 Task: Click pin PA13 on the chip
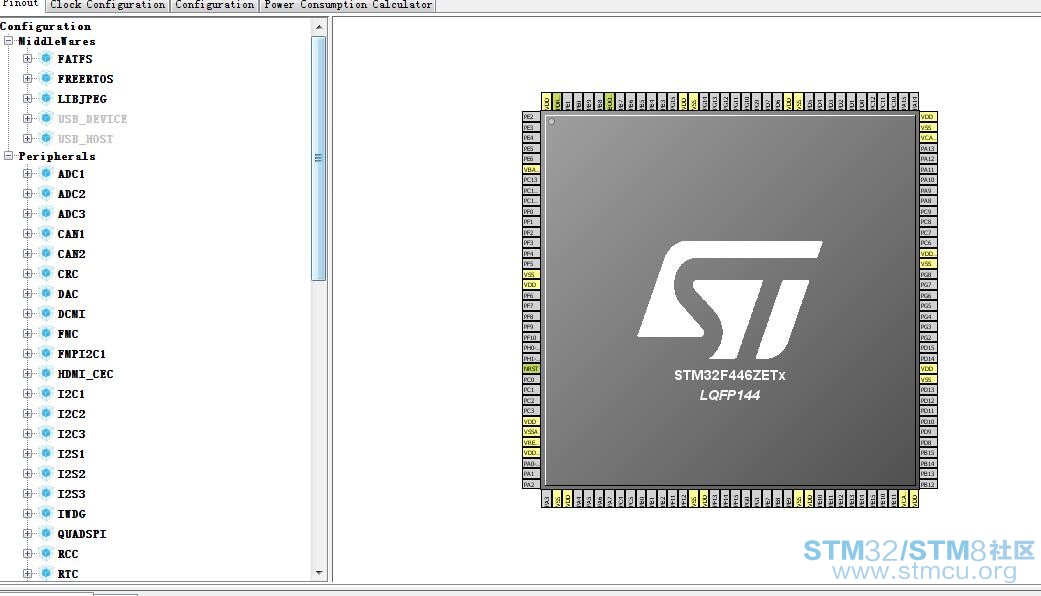coord(928,148)
